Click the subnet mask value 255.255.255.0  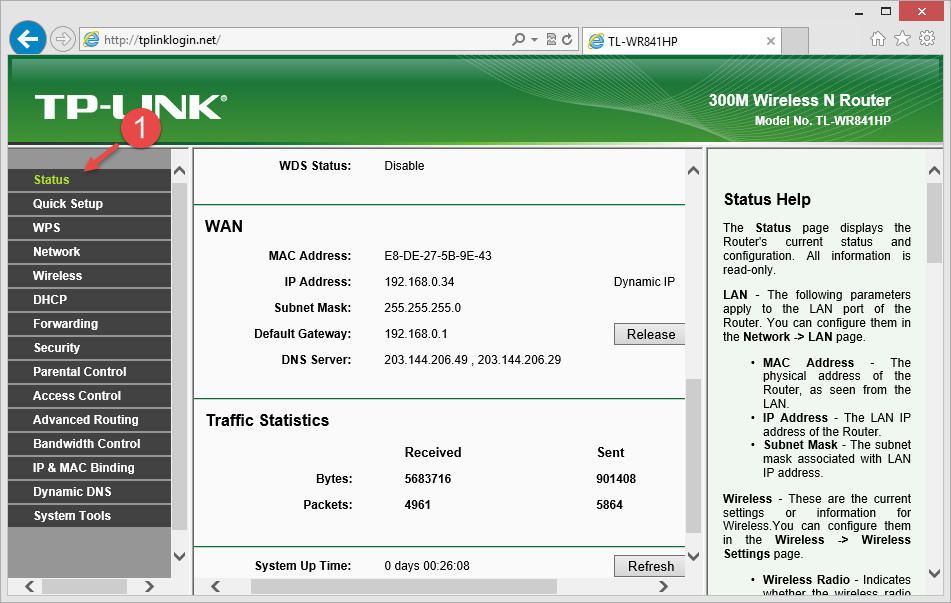[x=422, y=308]
